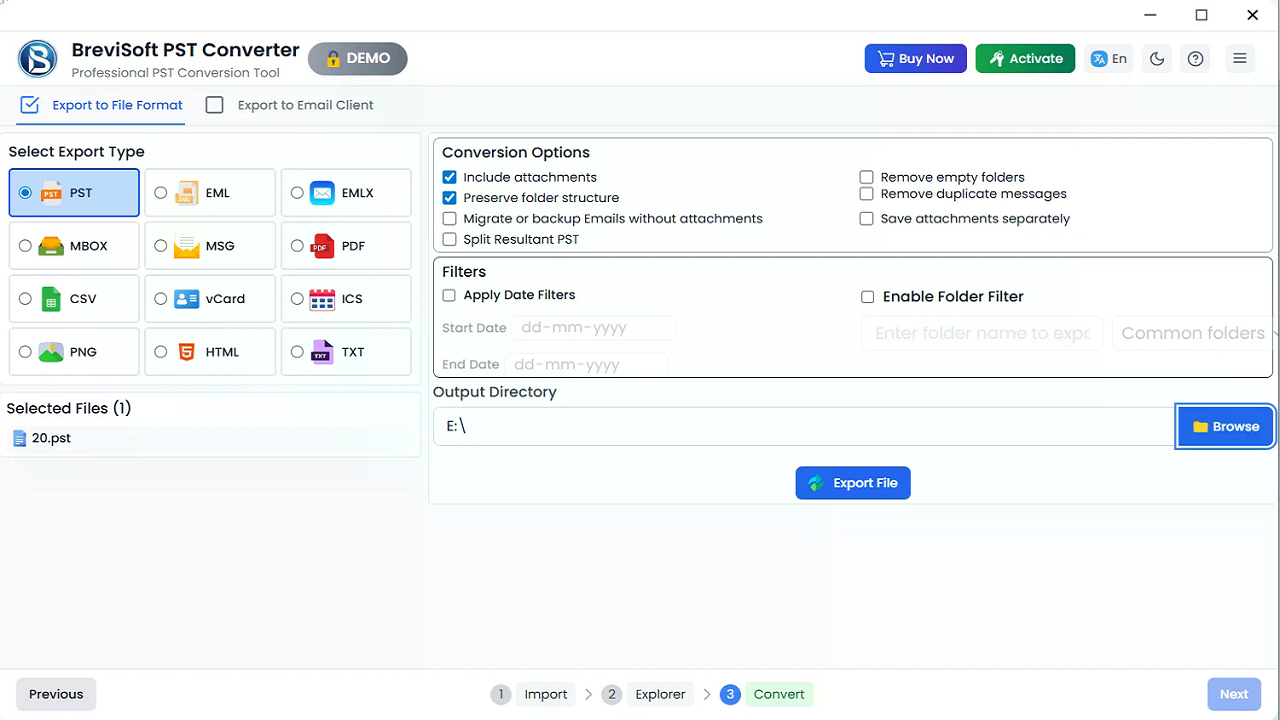Click the folder name input field
The height and width of the screenshot is (720, 1280).
tap(982, 333)
